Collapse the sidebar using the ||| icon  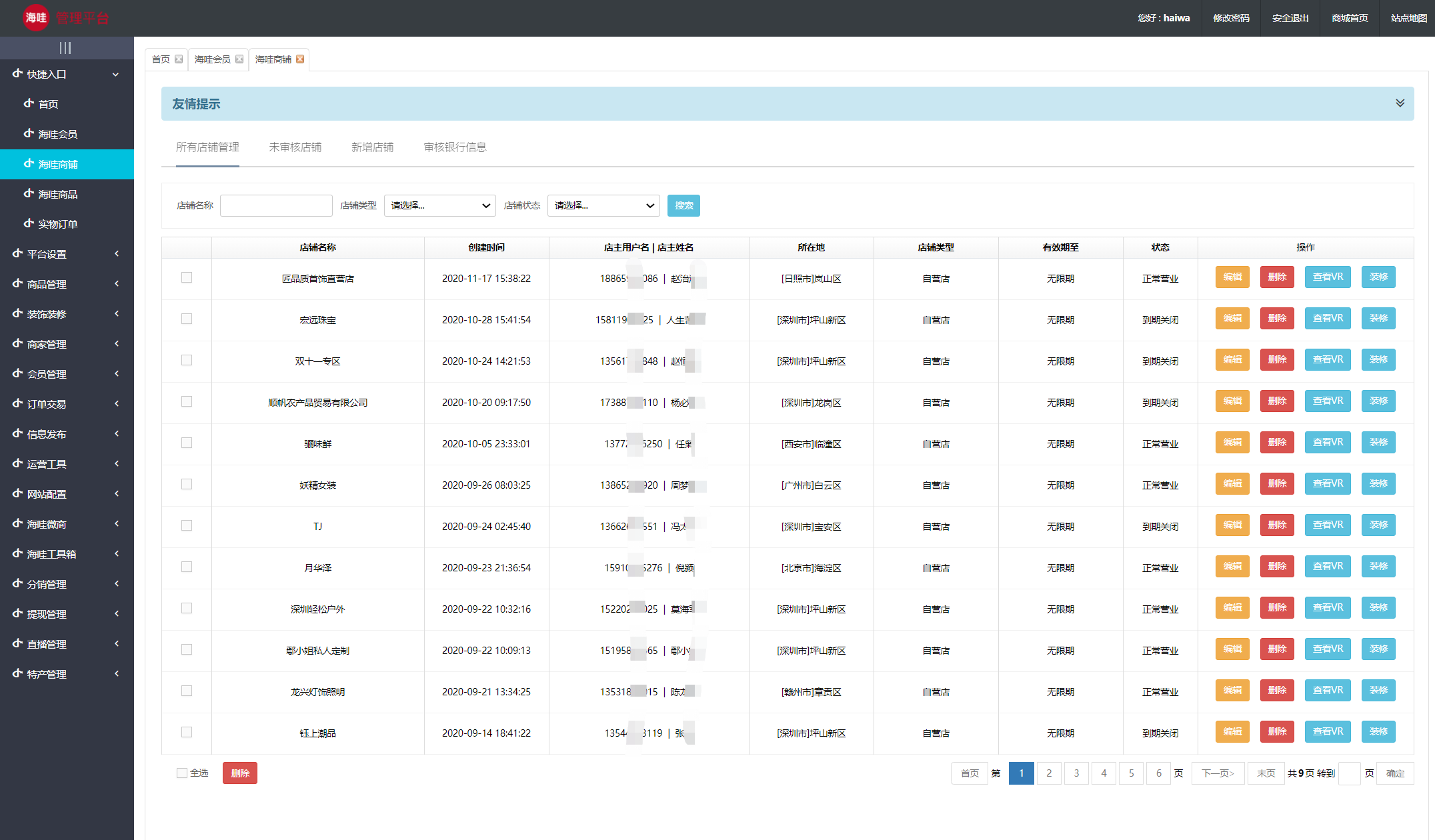pyautogui.click(x=65, y=47)
